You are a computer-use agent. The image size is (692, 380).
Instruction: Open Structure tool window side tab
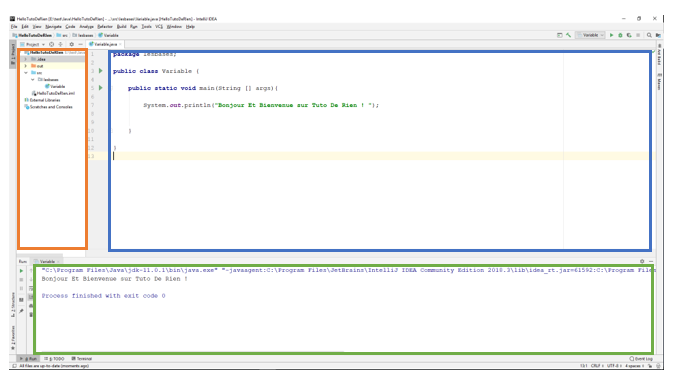13,305
